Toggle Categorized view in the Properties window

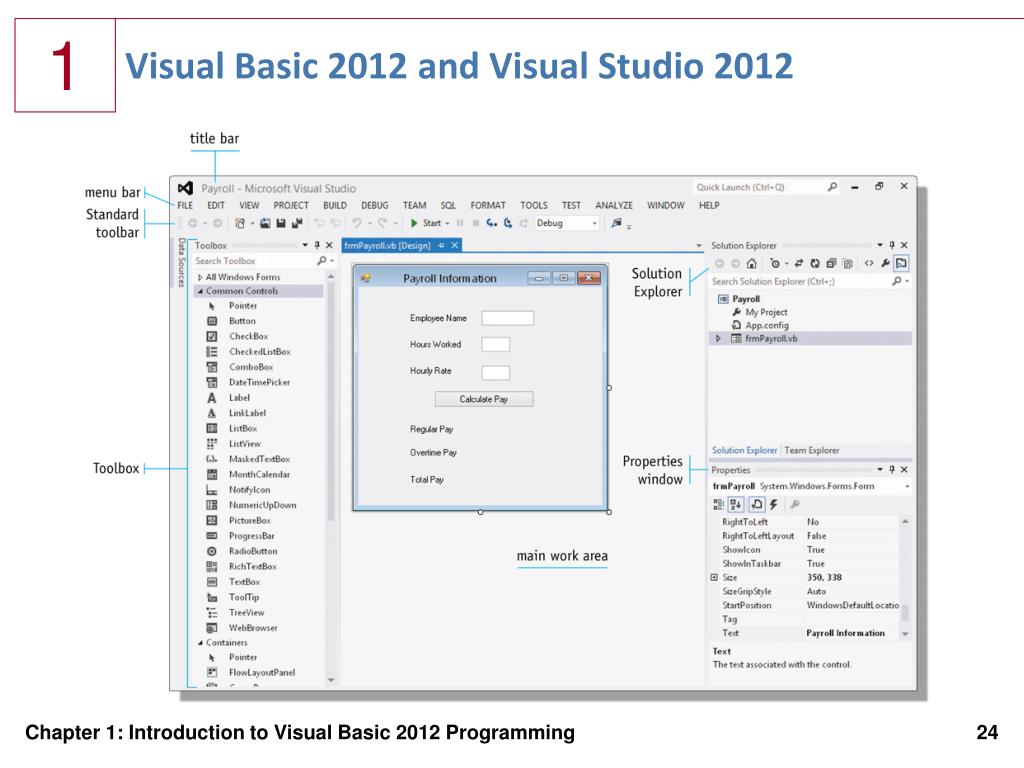tap(718, 504)
